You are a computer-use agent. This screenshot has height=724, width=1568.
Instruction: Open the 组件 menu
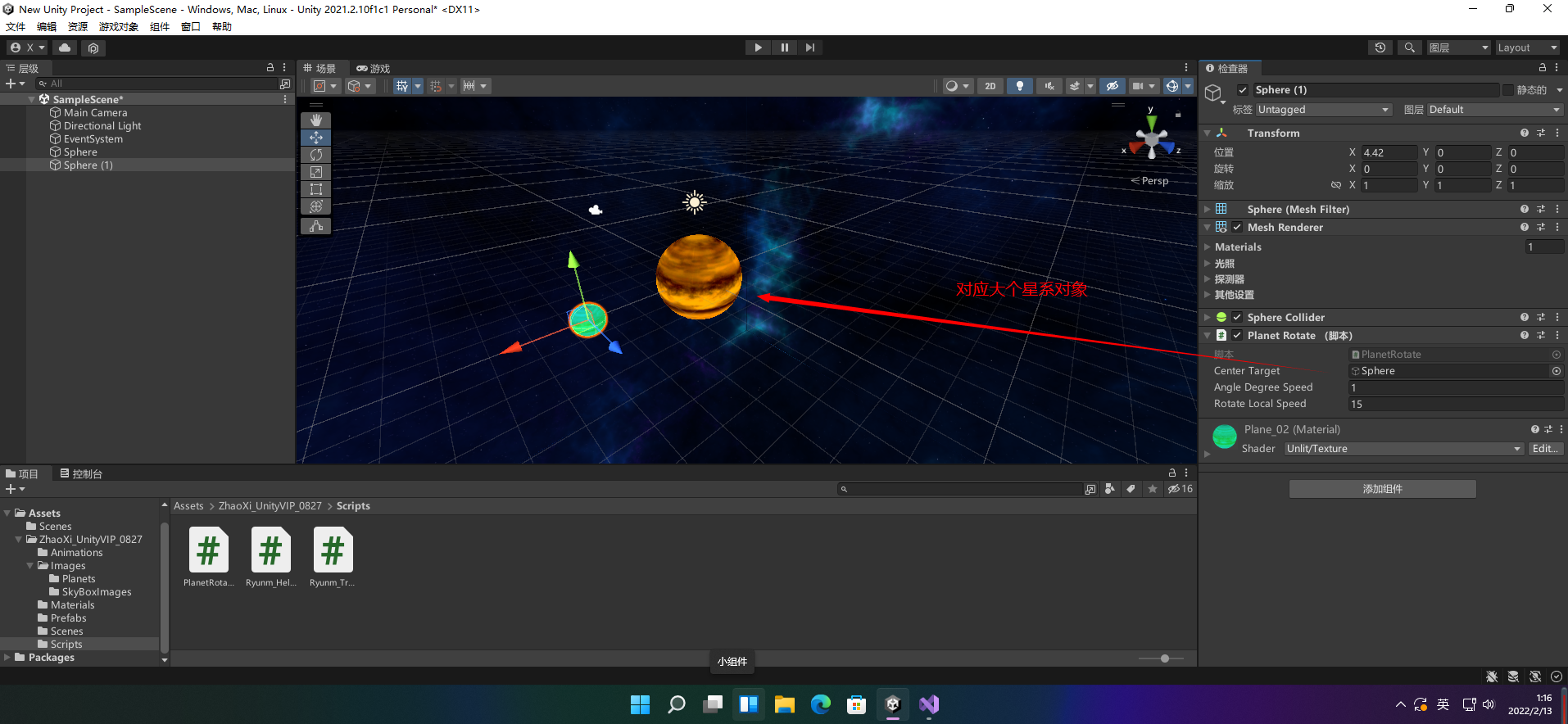[x=160, y=27]
